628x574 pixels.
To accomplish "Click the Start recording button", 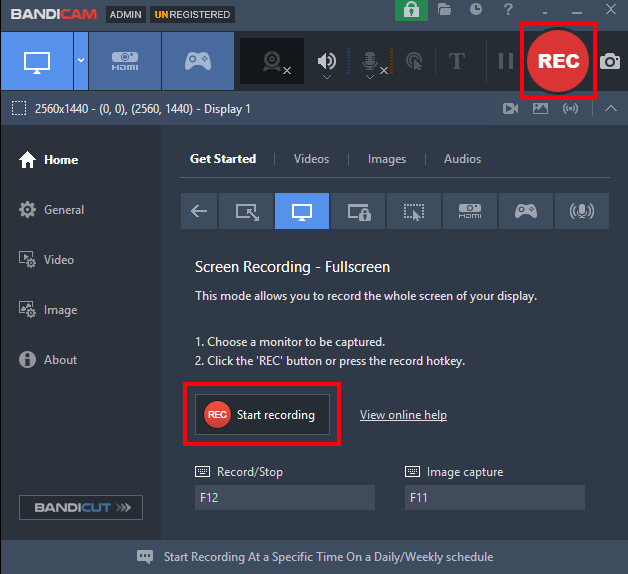I will tap(262, 415).
